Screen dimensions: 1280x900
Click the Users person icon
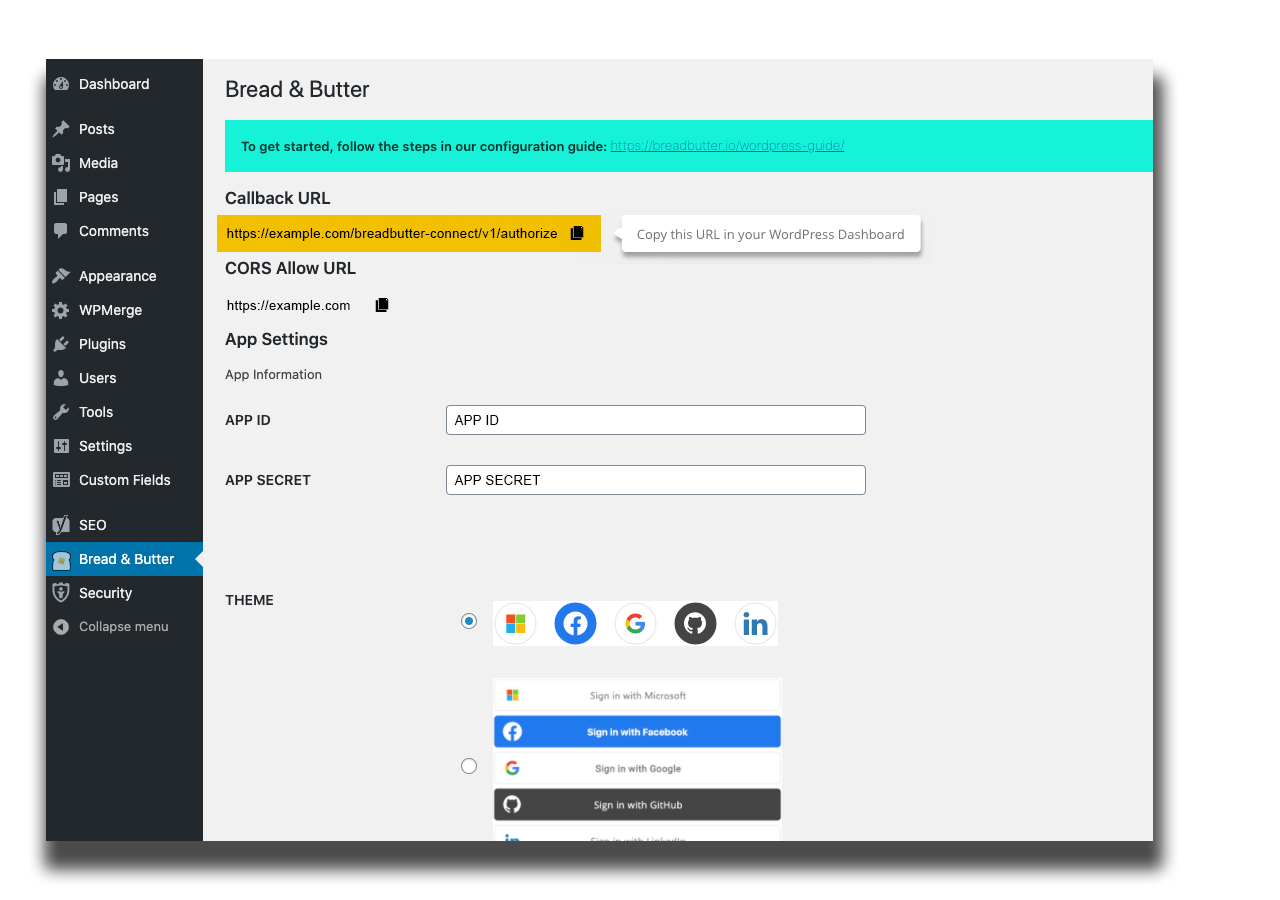[x=61, y=378]
